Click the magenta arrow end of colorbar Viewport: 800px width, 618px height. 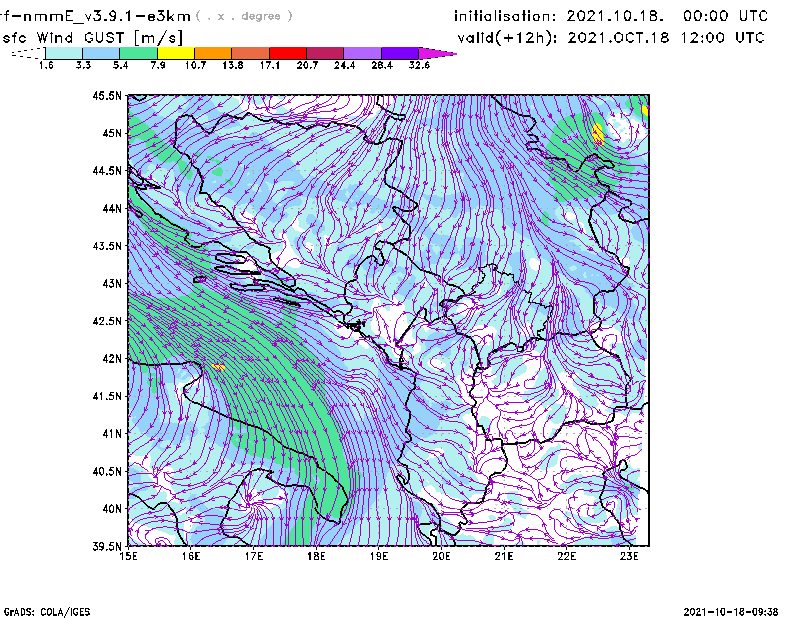coord(437,53)
